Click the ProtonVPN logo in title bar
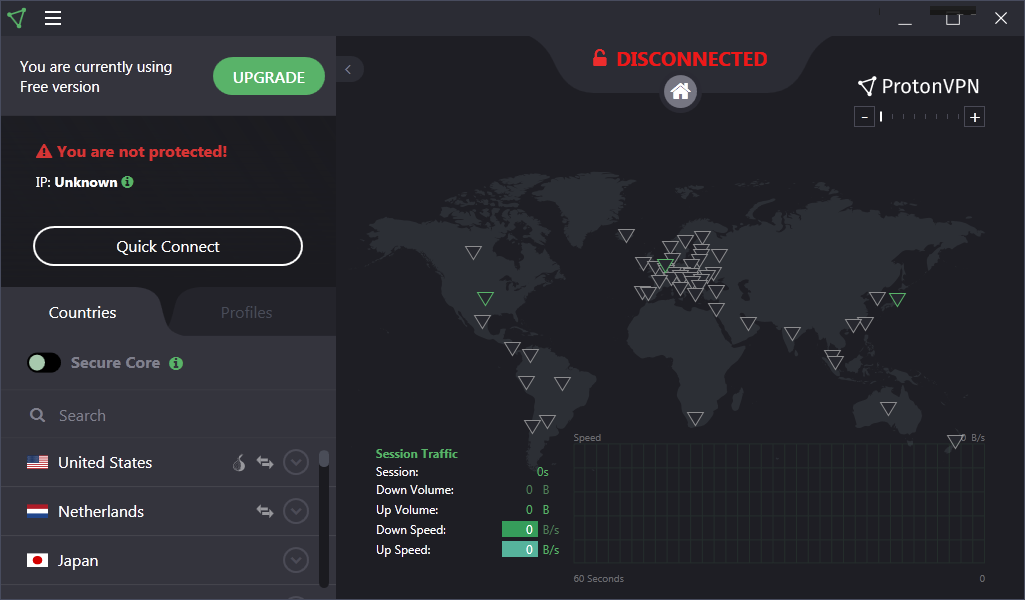The width and height of the screenshot is (1025, 600). [x=17, y=18]
